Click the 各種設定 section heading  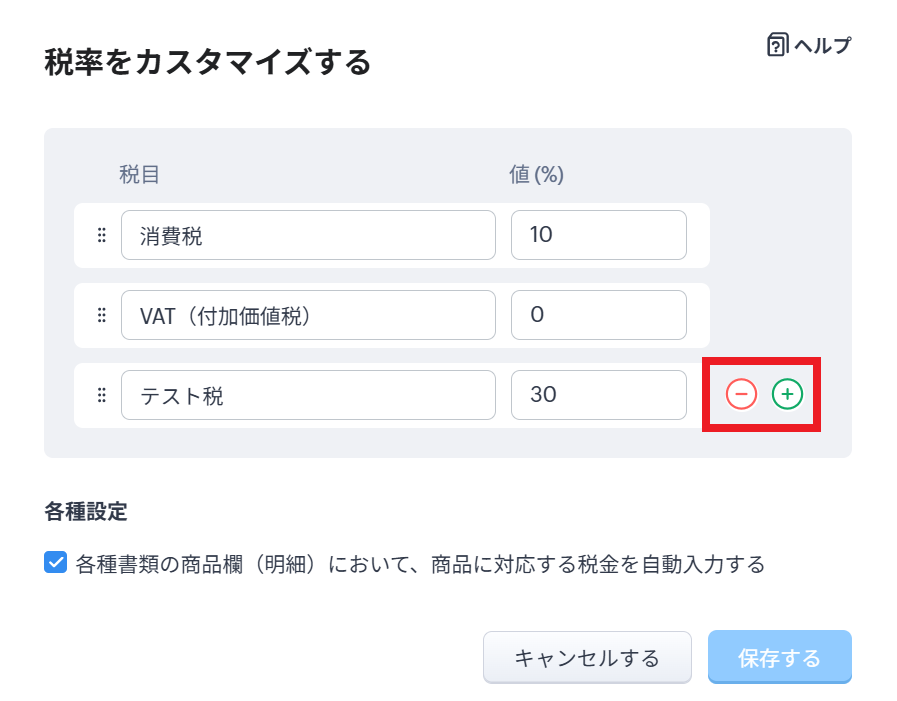[x=86, y=513]
